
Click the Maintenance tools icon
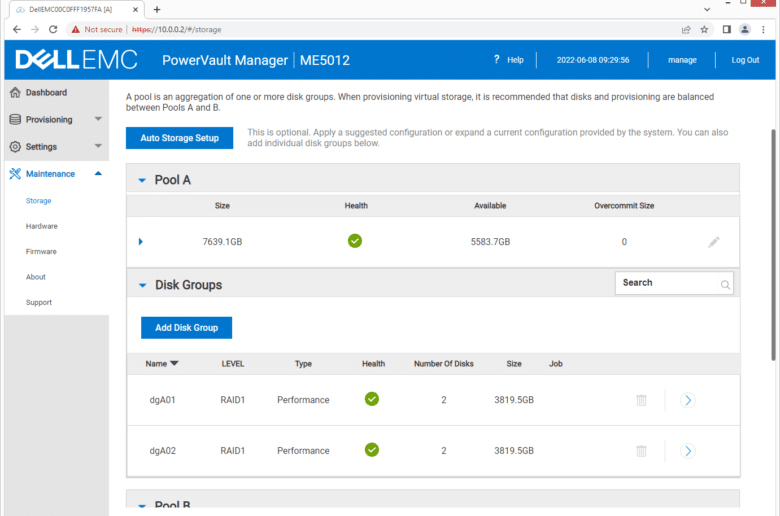(15, 174)
